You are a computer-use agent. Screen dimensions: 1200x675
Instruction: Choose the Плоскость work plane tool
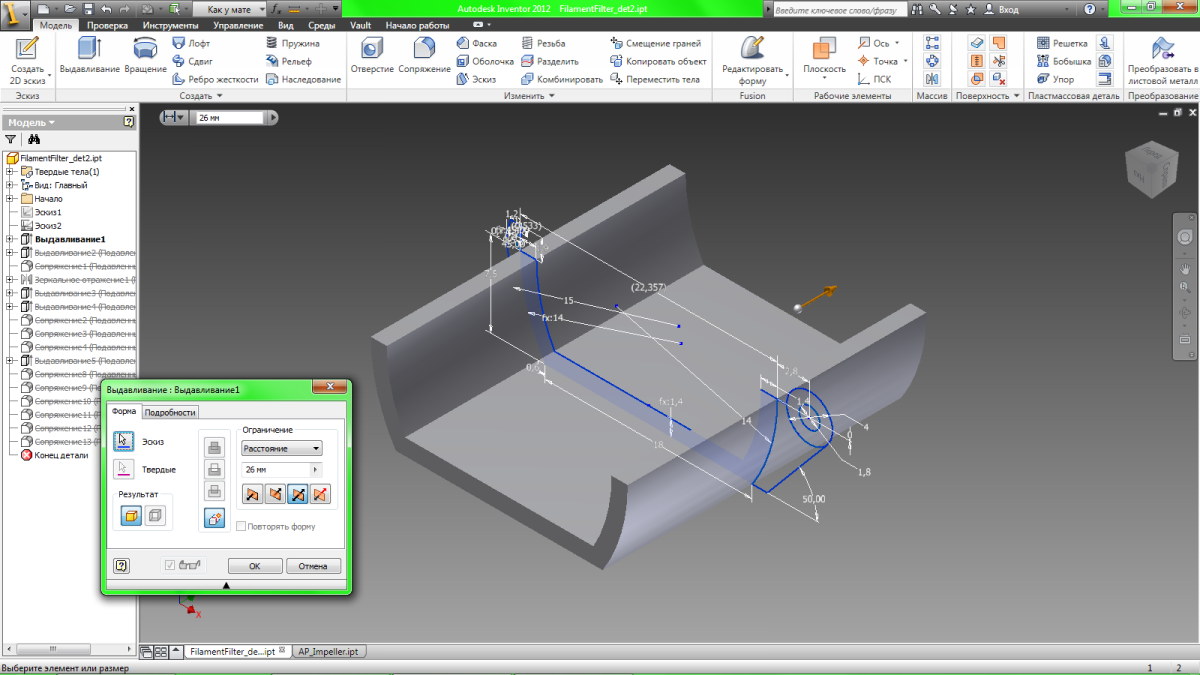click(x=823, y=56)
